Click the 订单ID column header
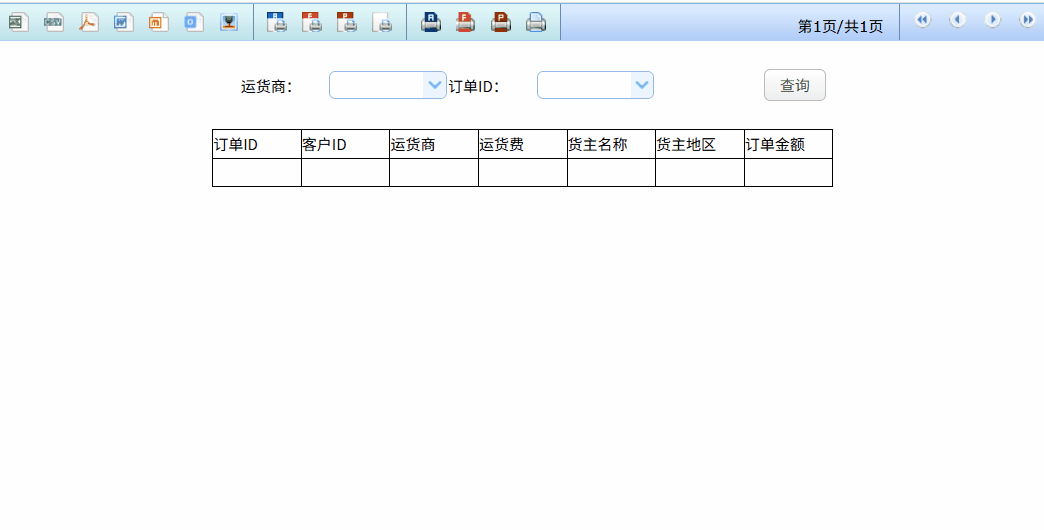 [257, 144]
